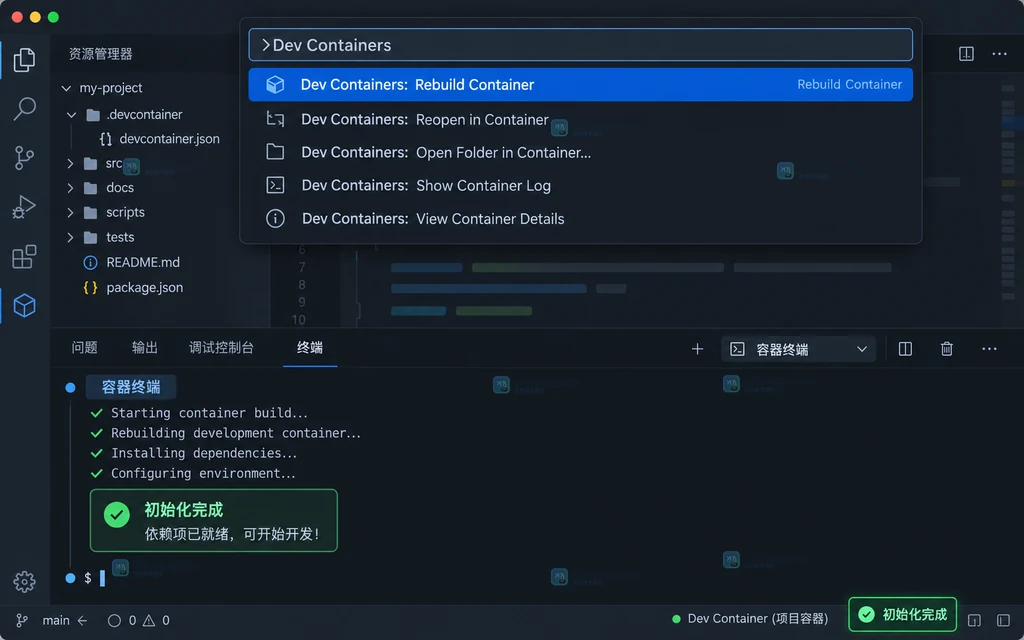Switch to the 终端 tab
The image size is (1024, 640).
(x=310, y=347)
